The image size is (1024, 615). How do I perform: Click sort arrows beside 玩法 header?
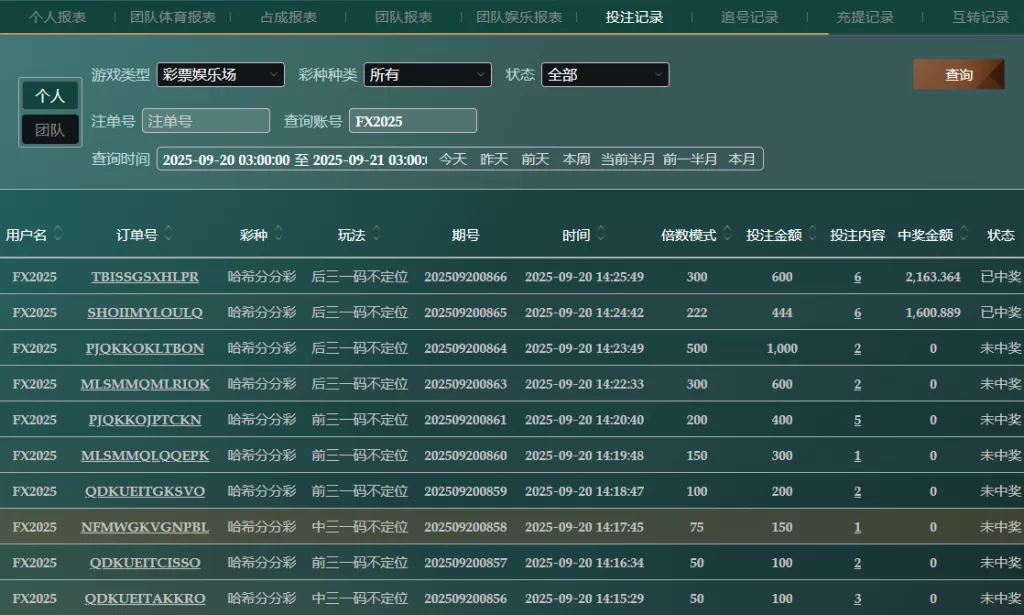pos(376,234)
